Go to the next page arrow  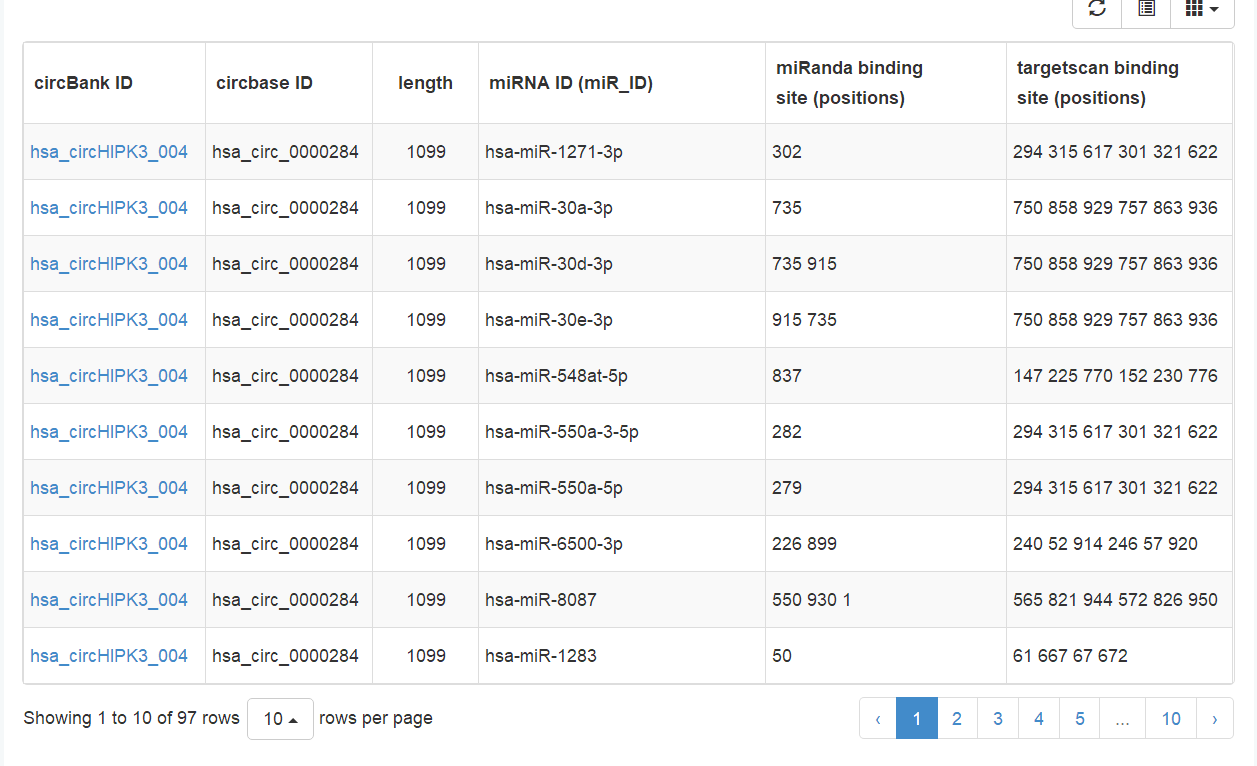pos(1214,719)
